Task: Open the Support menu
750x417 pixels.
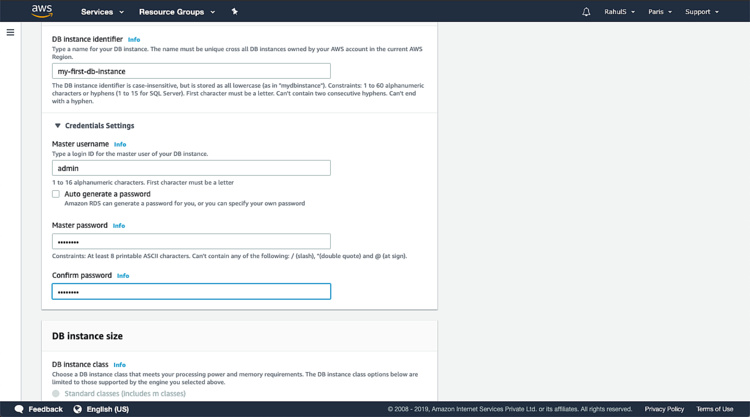Action: tap(701, 12)
